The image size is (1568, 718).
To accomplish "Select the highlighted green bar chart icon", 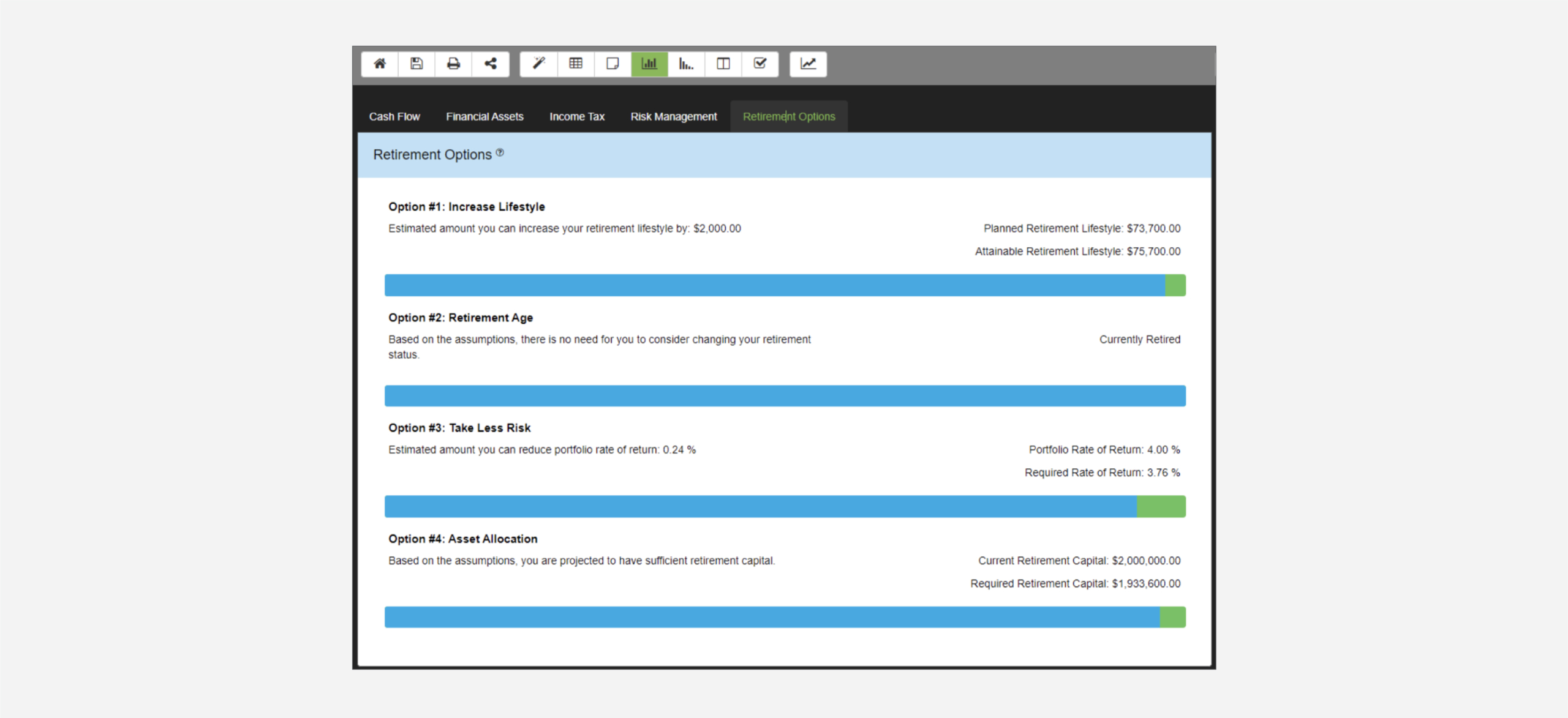I will pyautogui.click(x=649, y=64).
